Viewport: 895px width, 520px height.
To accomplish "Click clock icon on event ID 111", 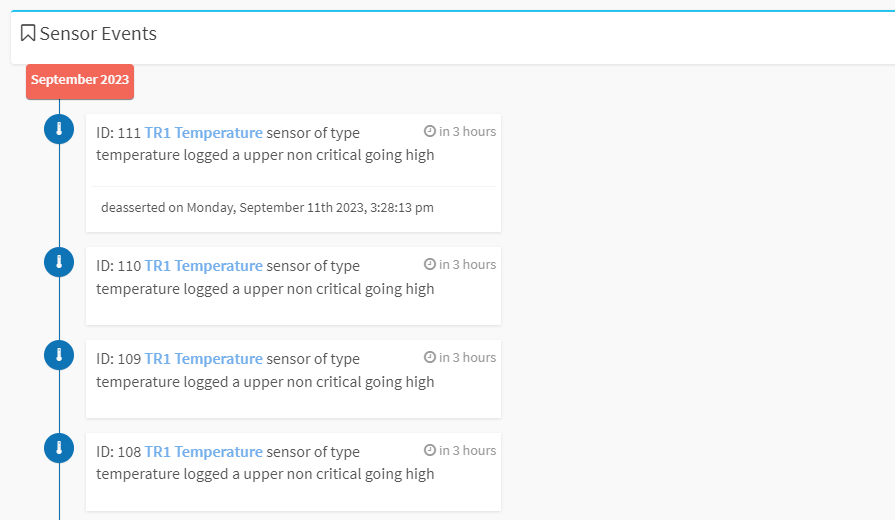I will 430,131.
